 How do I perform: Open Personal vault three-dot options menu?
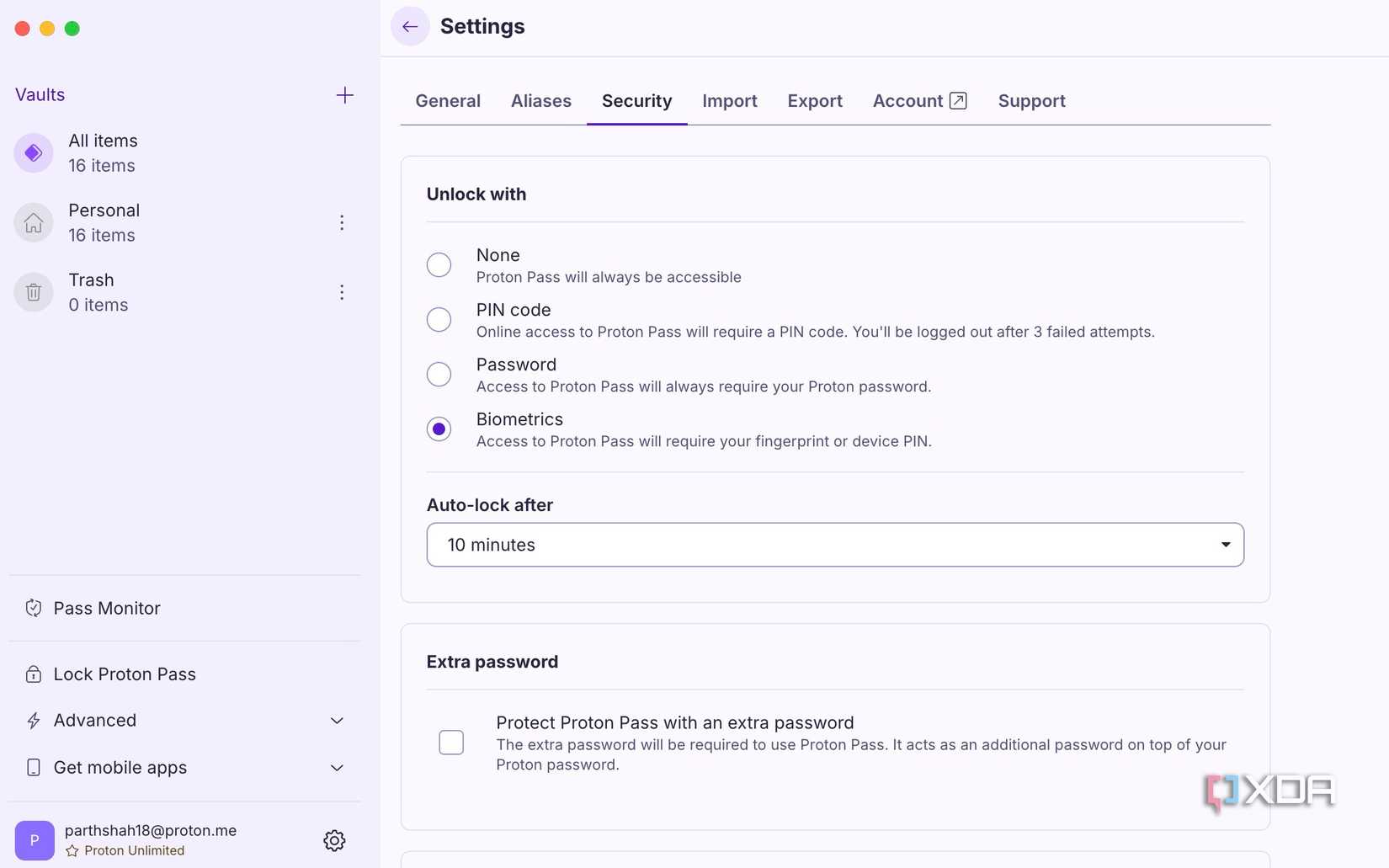tap(342, 222)
